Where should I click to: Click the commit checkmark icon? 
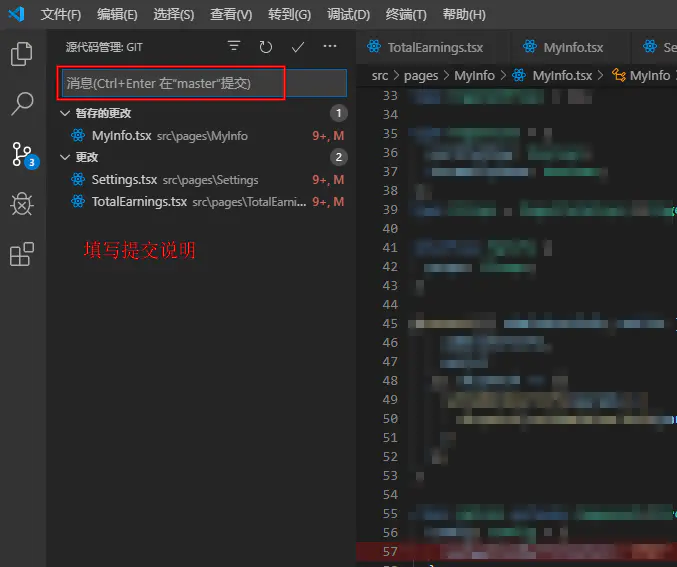tap(297, 47)
